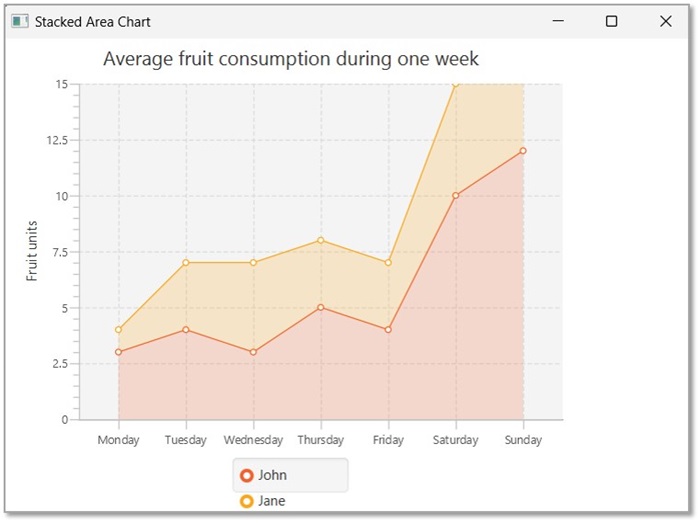Click Jane's Friday data point

388,263
